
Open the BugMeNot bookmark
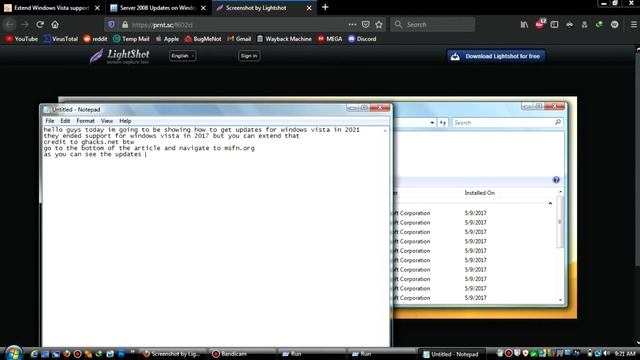click(x=203, y=39)
